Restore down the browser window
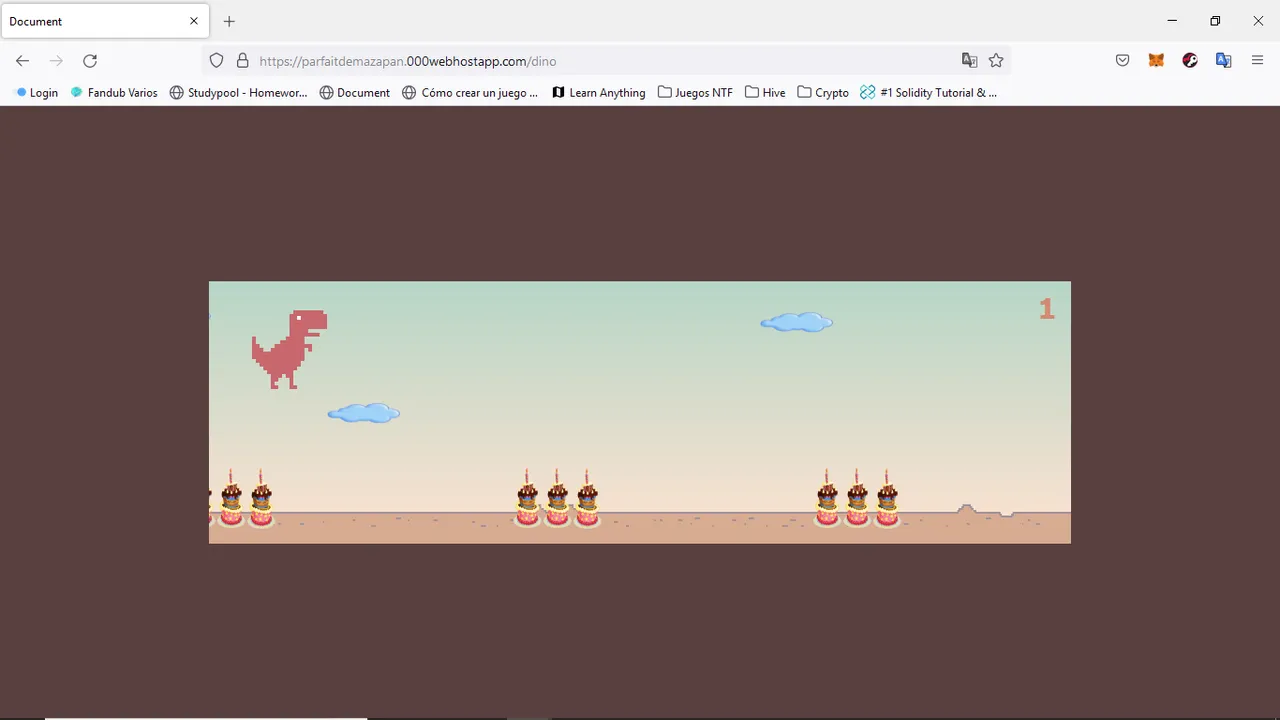Image resolution: width=1280 pixels, height=720 pixels. pyautogui.click(x=1215, y=21)
